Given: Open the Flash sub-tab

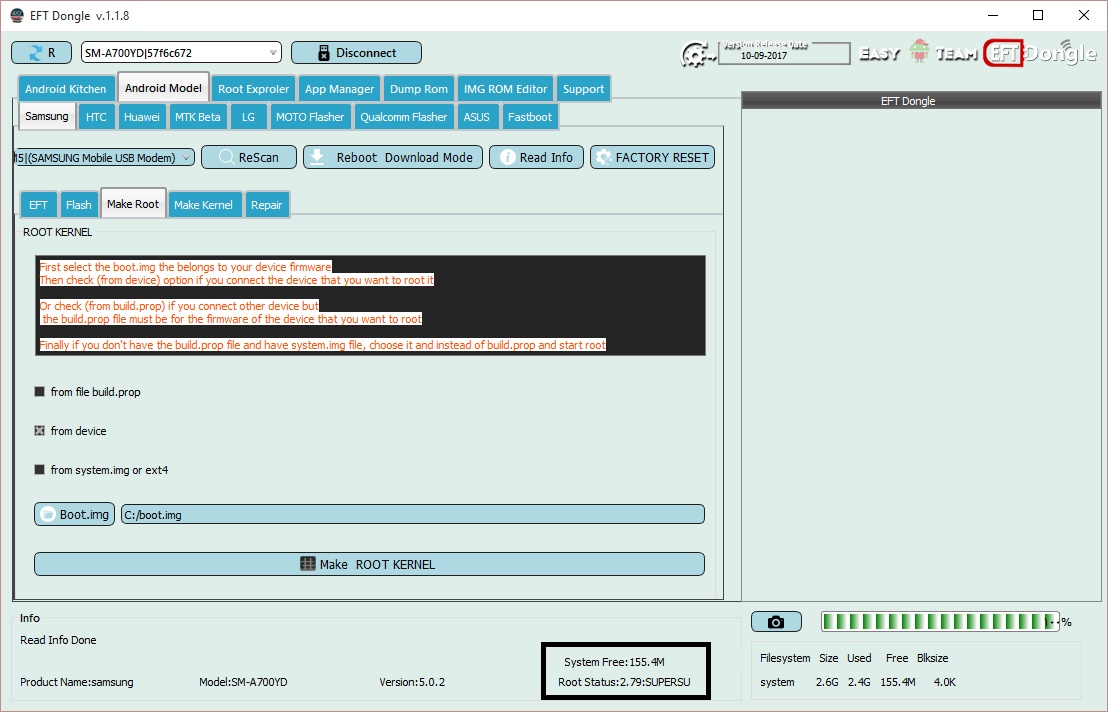Looking at the screenshot, I should [x=78, y=205].
